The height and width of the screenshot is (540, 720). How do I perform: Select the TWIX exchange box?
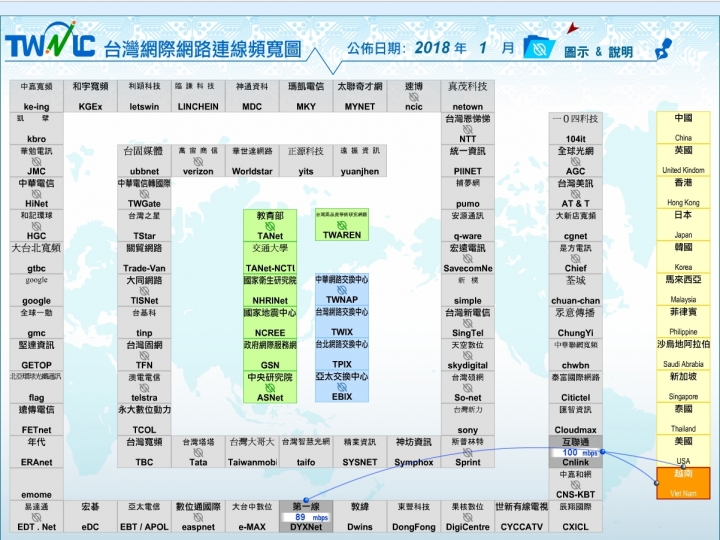coord(342,322)
